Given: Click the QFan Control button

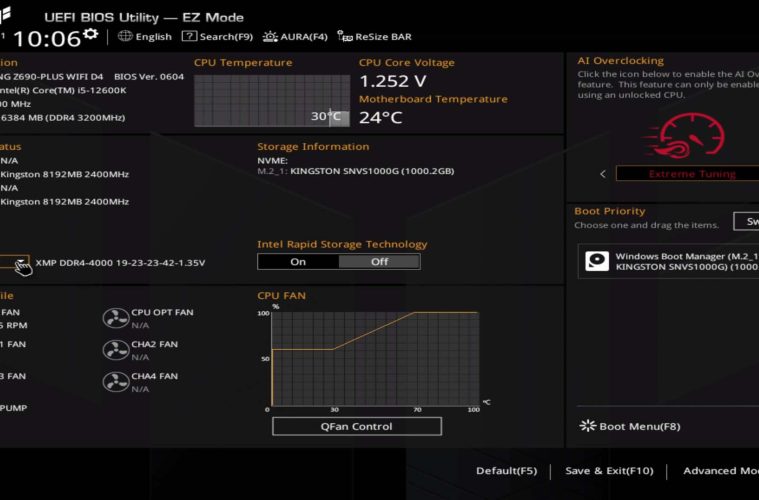Looking at the screenshot, I should [x=357, y=426].
